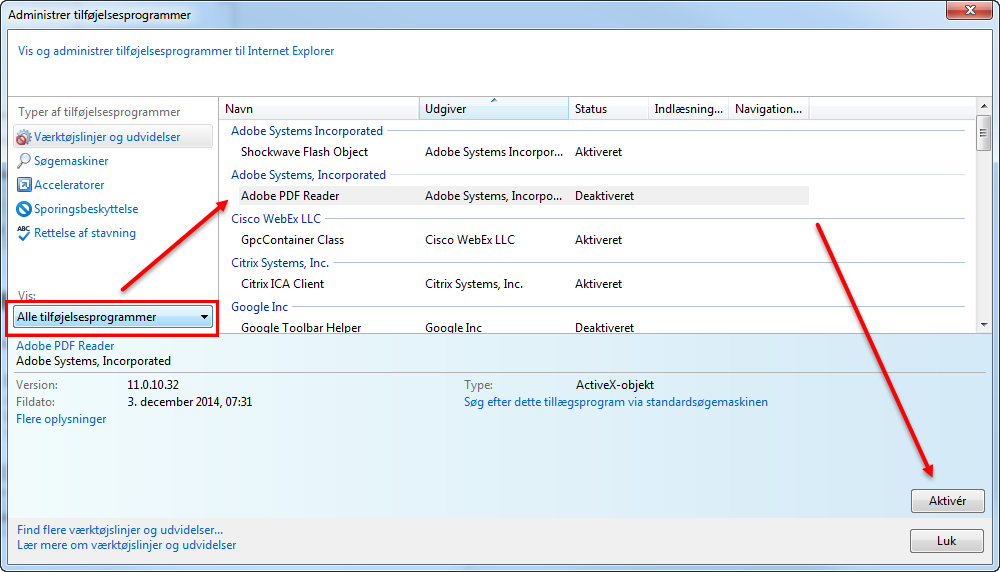Screen dimensions: 1000x572
Task: Click the Acceleratorer arrow icon
Action: click(24, 185)
